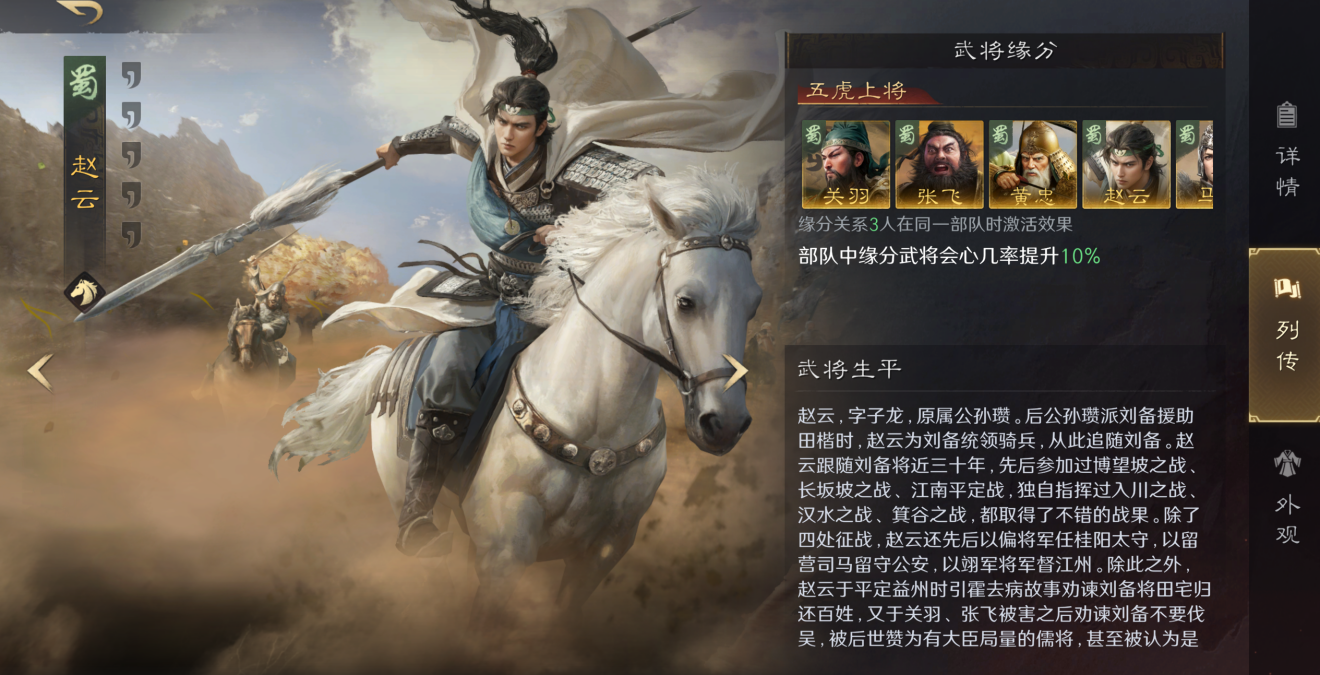
Task: Select the 关羽 portrait
Action: click(x=845, y=164)
